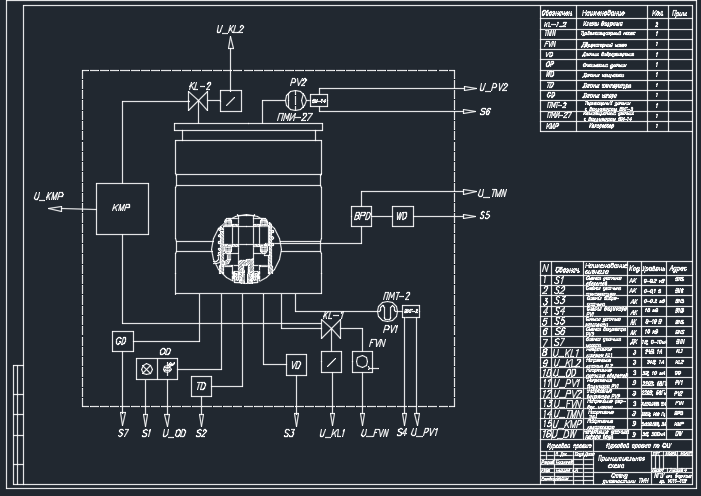
Task: Click the S7 signal label at bottom
Action: point(122,432)
